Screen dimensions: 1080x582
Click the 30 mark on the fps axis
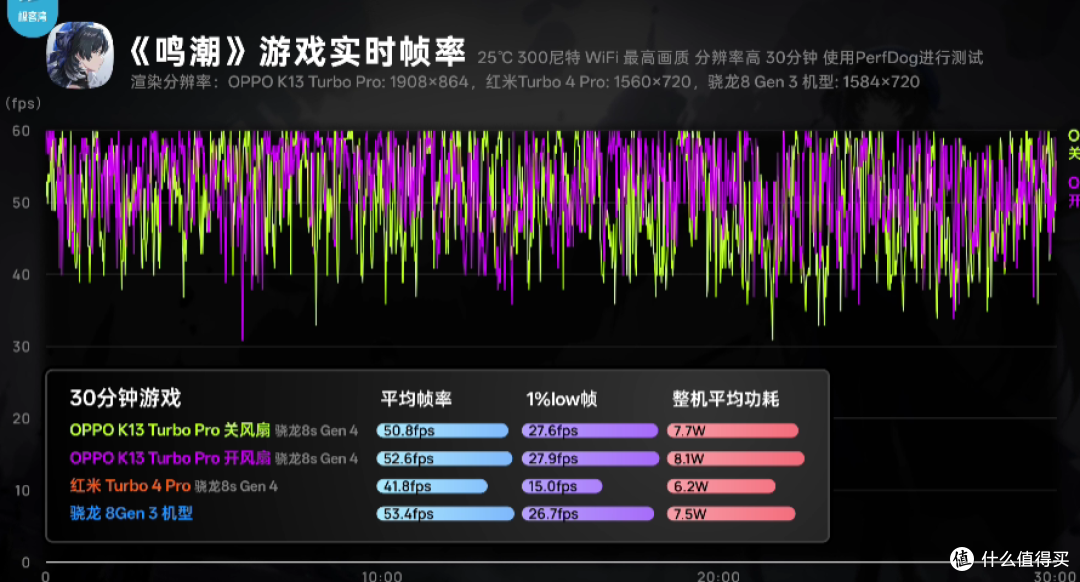click(x=21, y=347)
